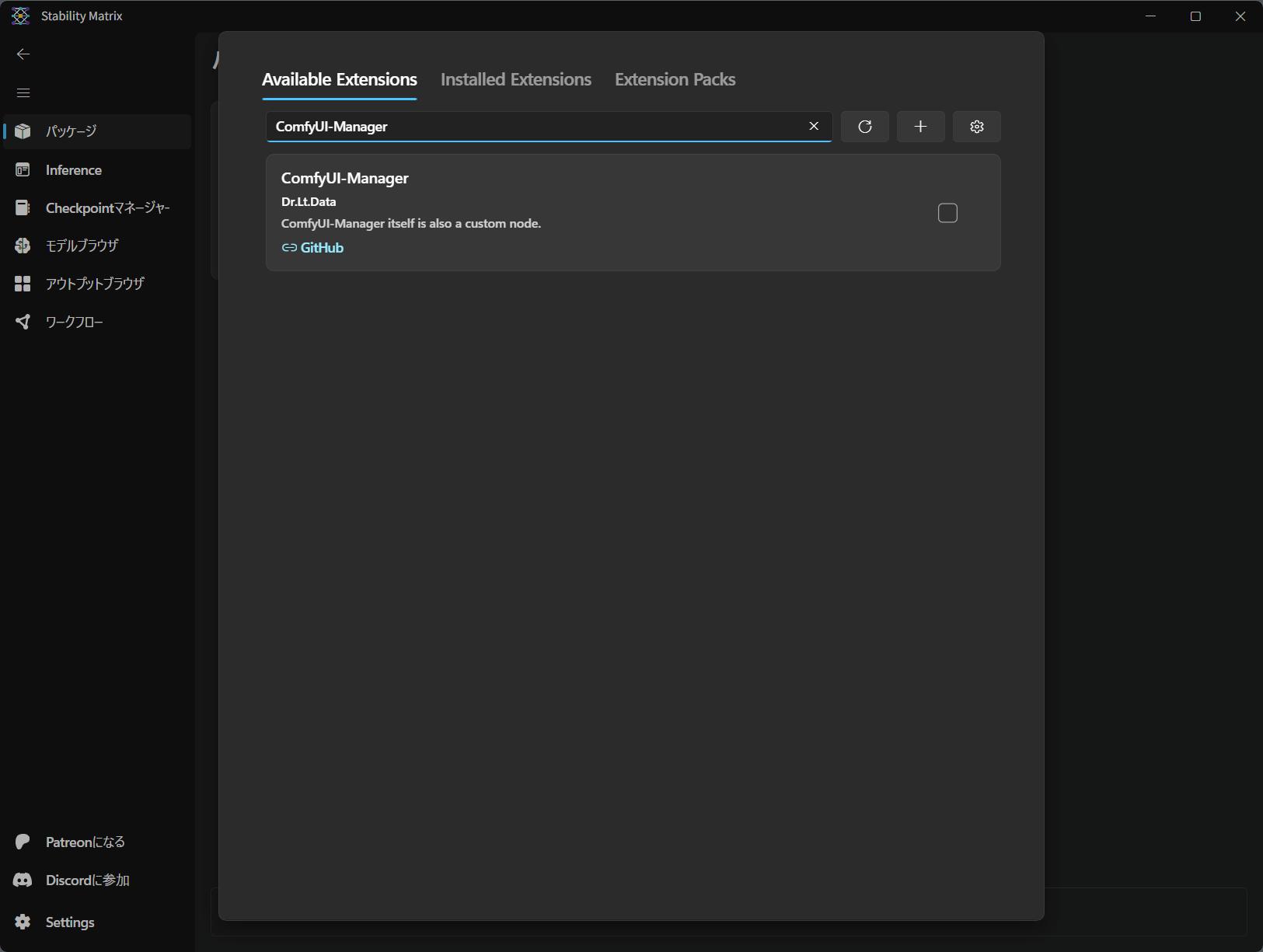Image resolution: width=1263 pixels, height=952 pixels.
Task: Toggle the hamburger navigation menu
Action: point(23,92)
